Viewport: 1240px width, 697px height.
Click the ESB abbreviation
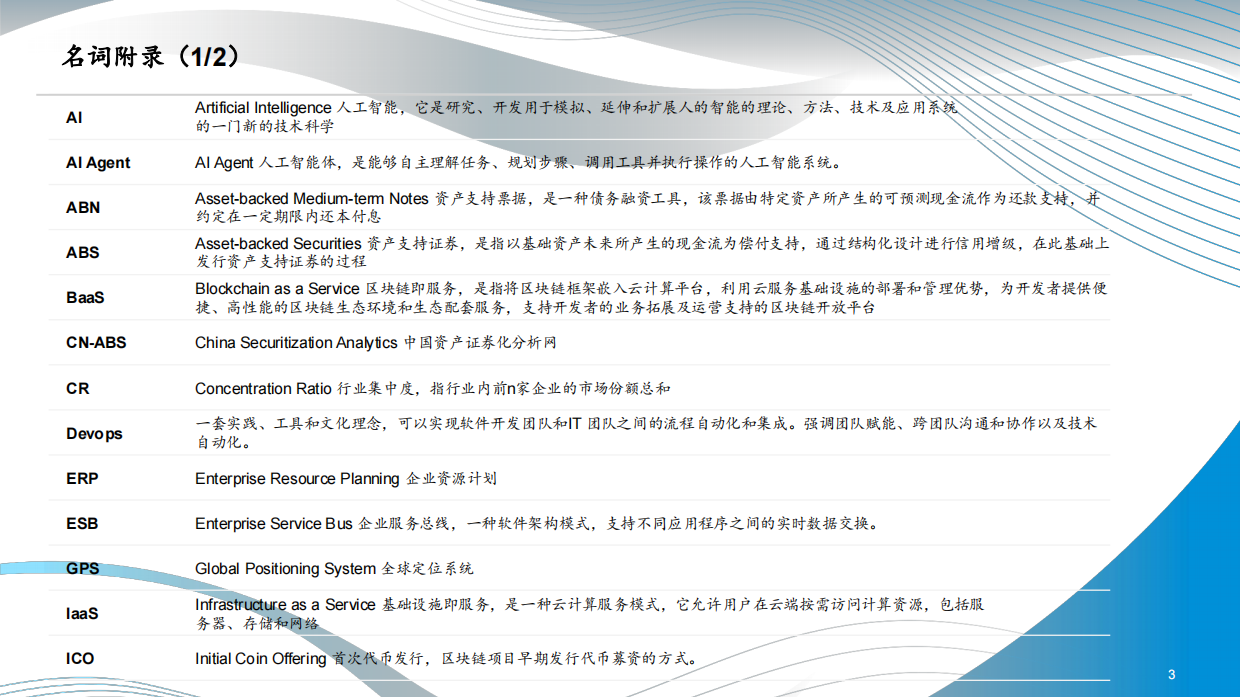click(82, 524)
